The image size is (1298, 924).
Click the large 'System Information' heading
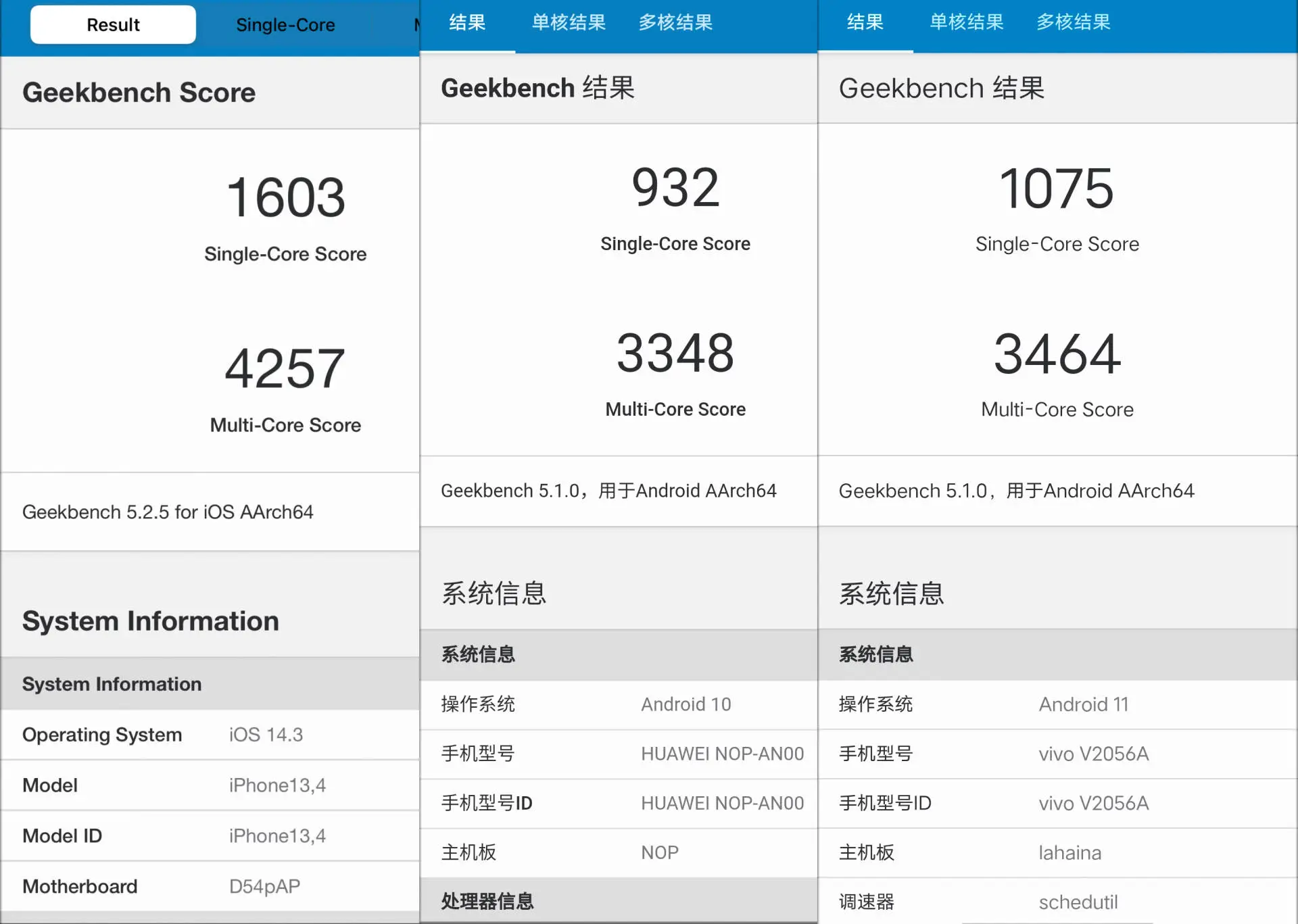coord(150,621)
